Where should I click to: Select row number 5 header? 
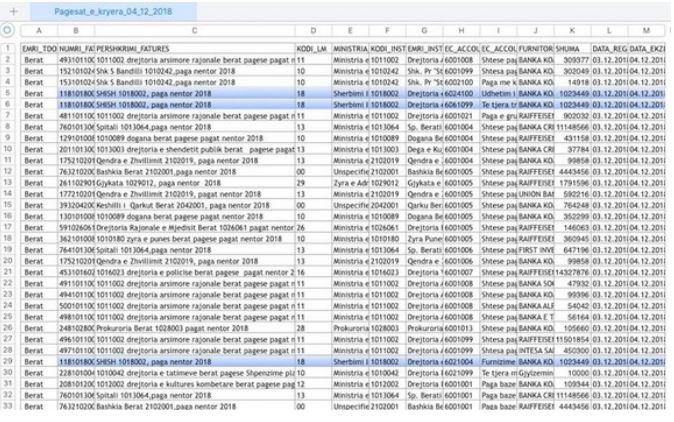click(8, 93)
